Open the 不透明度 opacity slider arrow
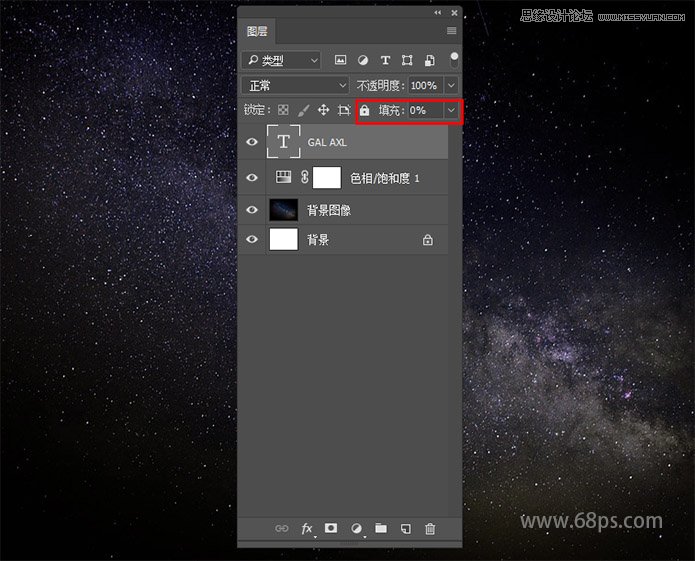Image resolution: width=695 pixels, height=561 pixels. coord(451,85)
